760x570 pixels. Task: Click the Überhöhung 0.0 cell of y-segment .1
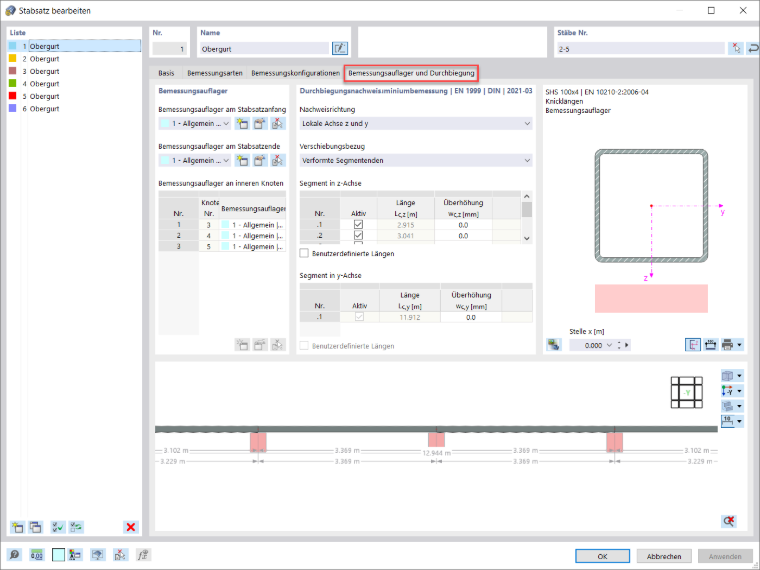click(471, 317)
